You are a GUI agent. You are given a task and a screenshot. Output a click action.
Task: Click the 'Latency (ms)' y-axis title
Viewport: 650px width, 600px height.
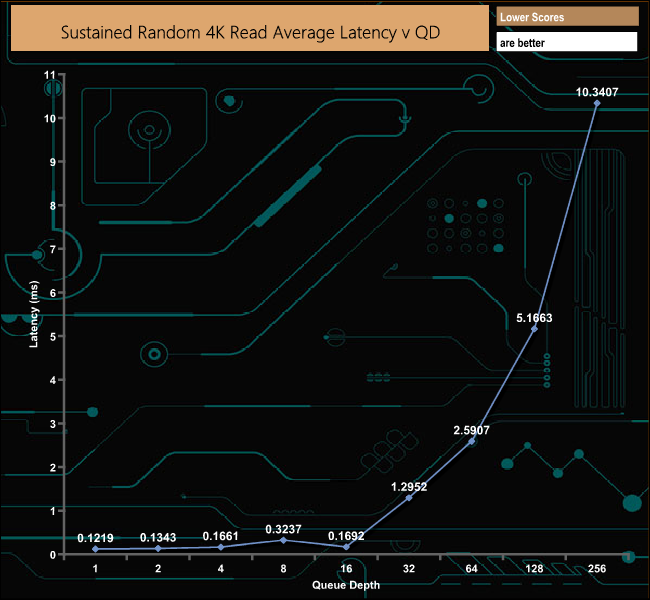pos(34,314)
